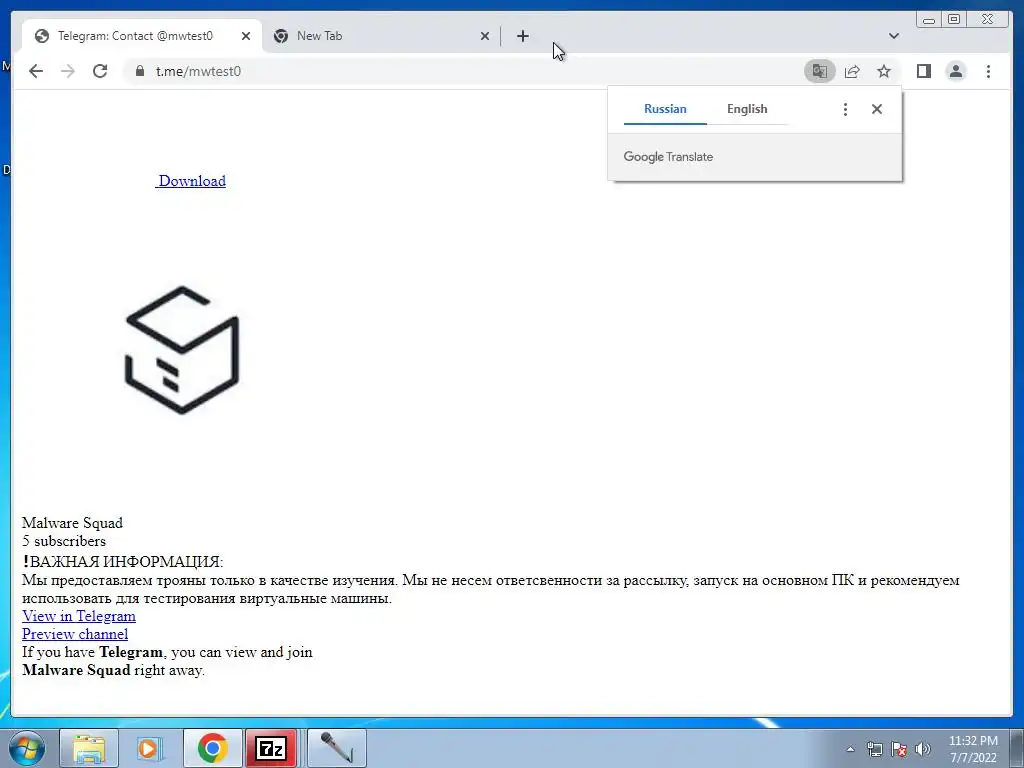The image size is (1024, 768).
Task: Click the Preview channel link
Action: coord(75,634)
